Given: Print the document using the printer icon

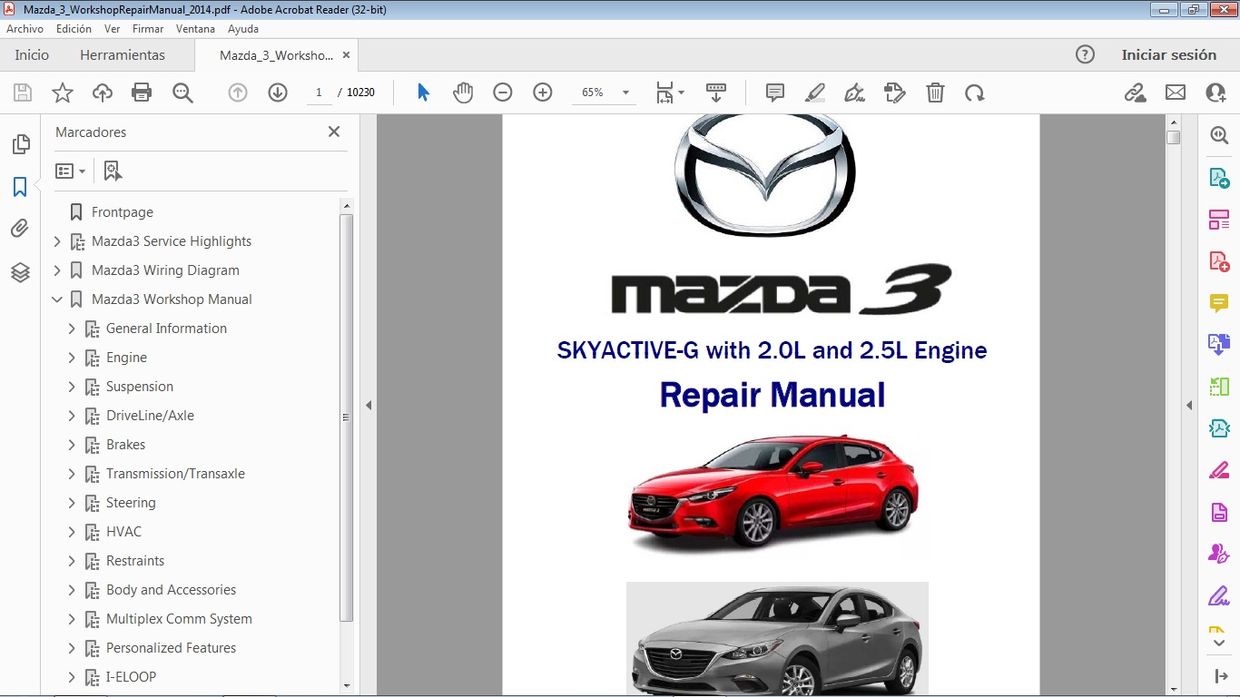Looking at the screenshot, I should point(142,93).
